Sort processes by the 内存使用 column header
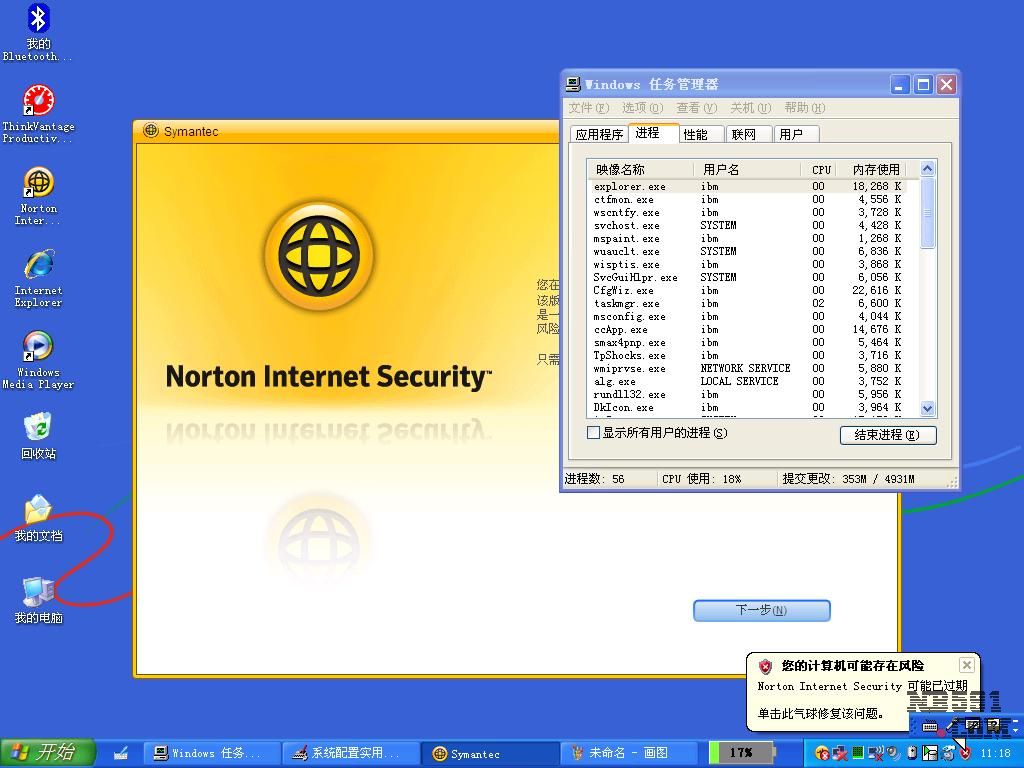1024x768 pixels. coord(875,170)
